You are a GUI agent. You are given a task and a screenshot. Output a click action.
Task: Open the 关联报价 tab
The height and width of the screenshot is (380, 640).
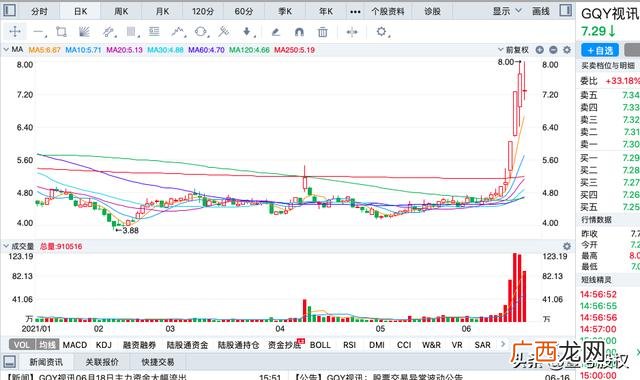click(x=102, y=362)
